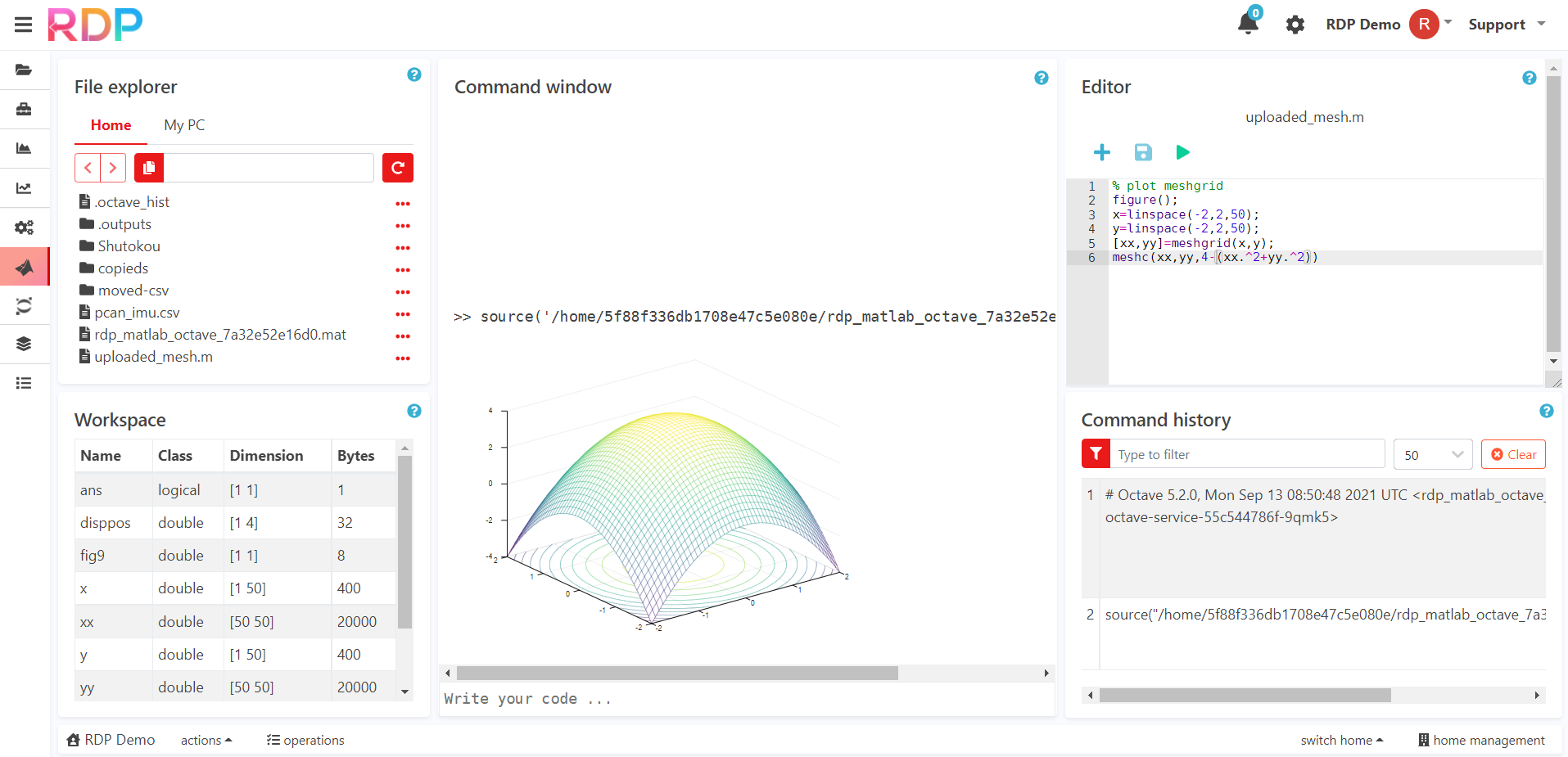Click line 6 meshc code in editor
This screenshot has height=757, width=1568.
point(1214,258)
